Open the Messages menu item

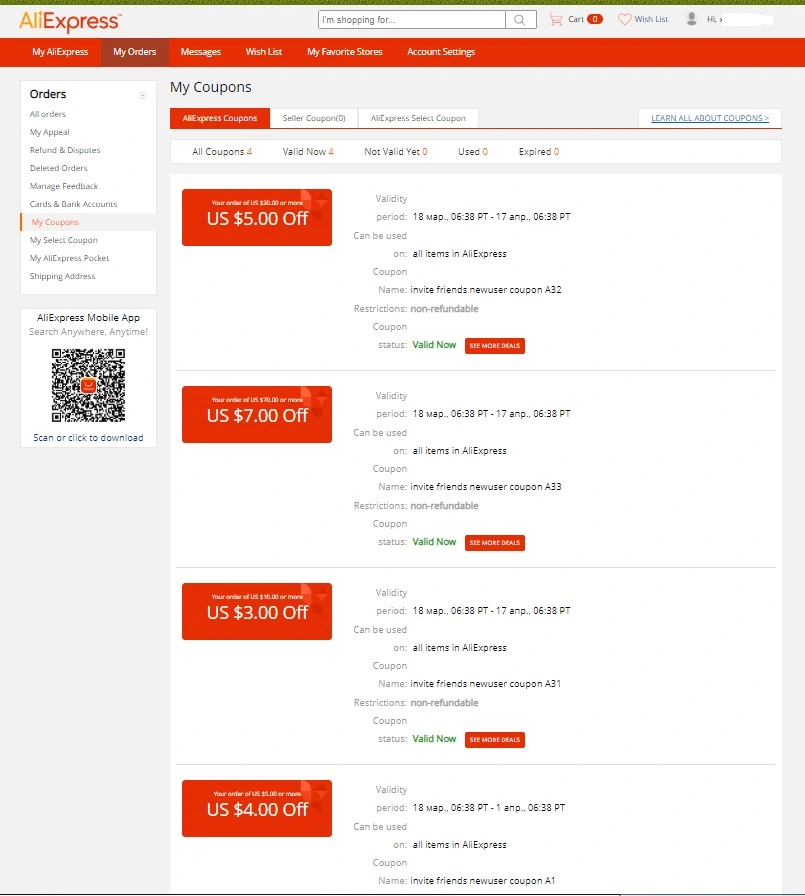click(x=201, y=52)
